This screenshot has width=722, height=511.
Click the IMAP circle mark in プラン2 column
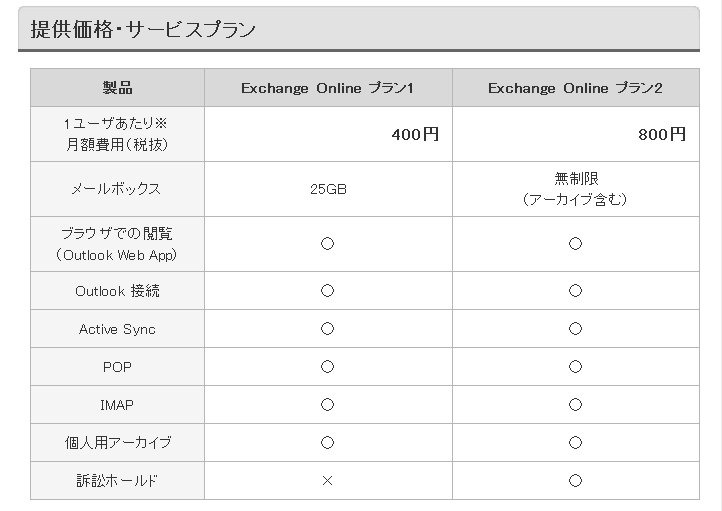coord(575,405)
